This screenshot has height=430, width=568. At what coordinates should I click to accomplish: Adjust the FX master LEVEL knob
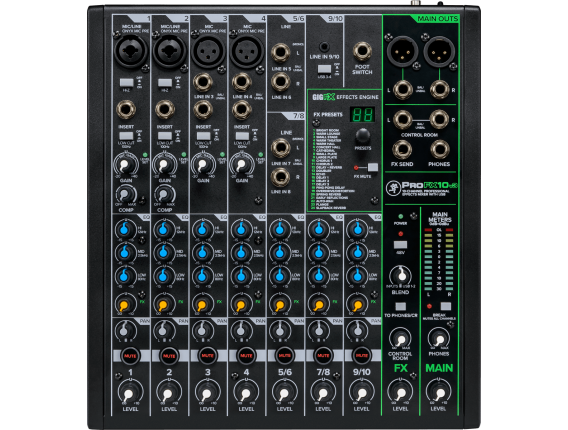400,392
